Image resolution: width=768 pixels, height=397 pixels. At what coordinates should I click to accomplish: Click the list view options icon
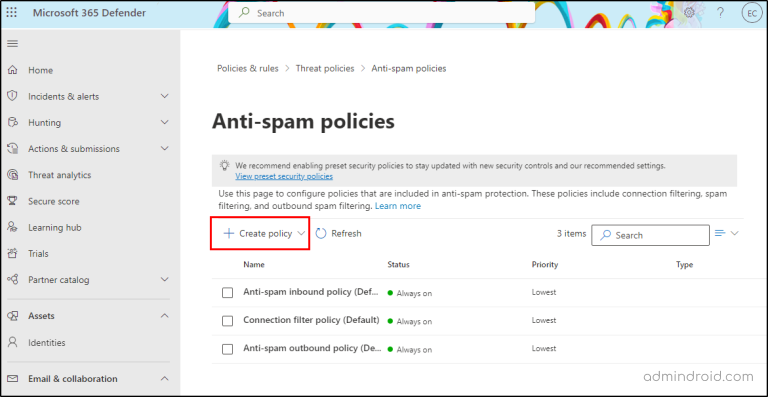[720, 233]
